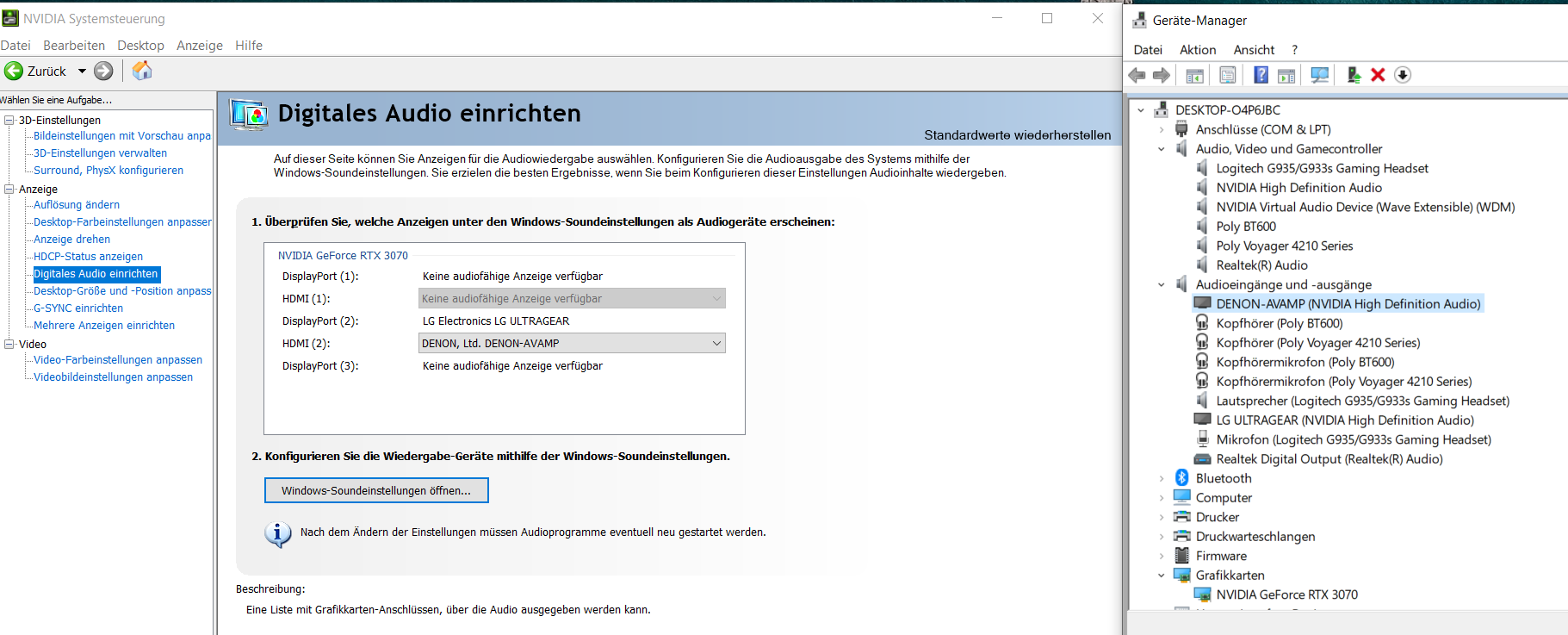
Task: Collapse Audio, Video und Gamecontroller node
Action: (x=1162, y=149)
